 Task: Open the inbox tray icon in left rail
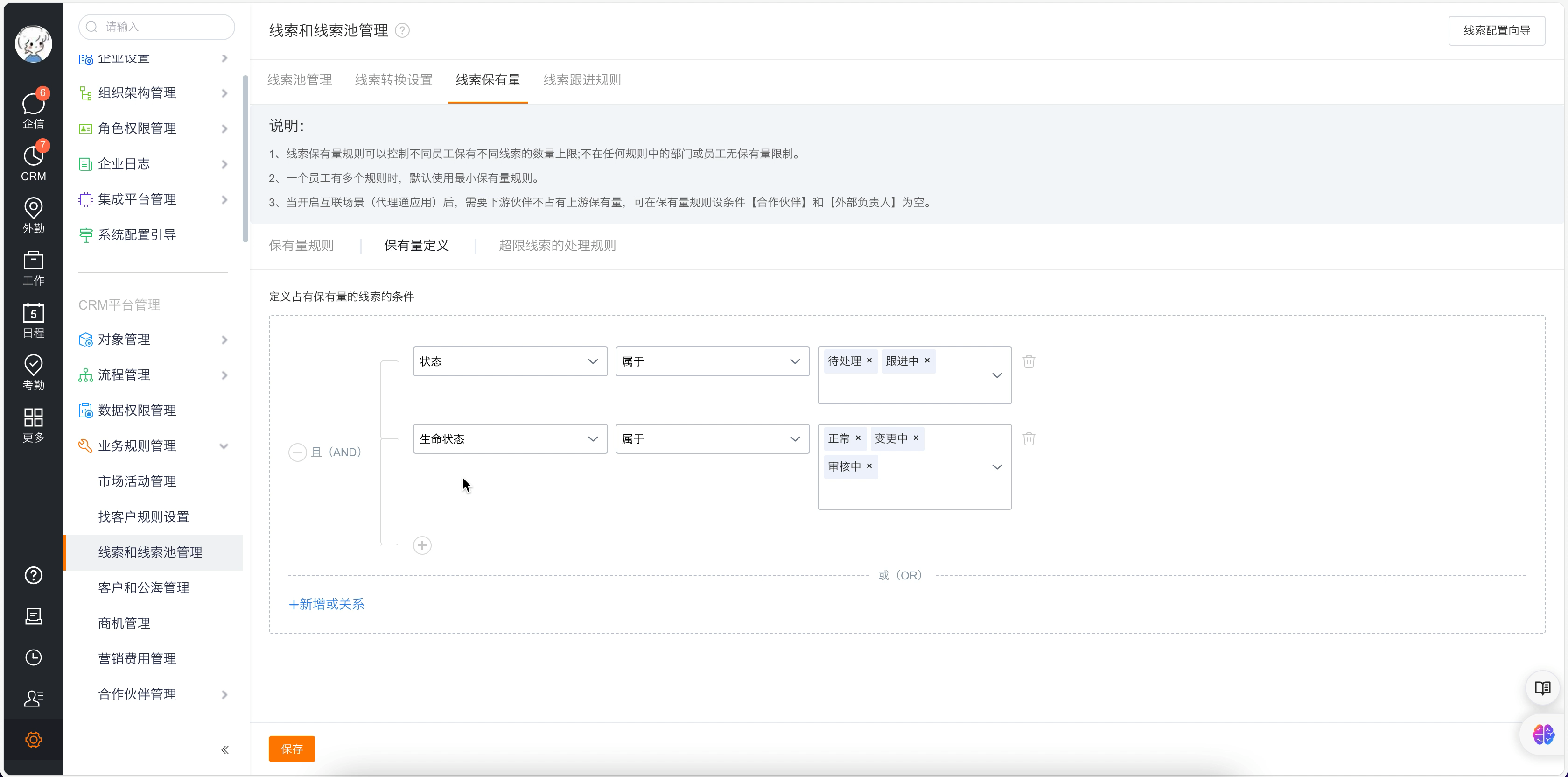click(x=34, y=616)
